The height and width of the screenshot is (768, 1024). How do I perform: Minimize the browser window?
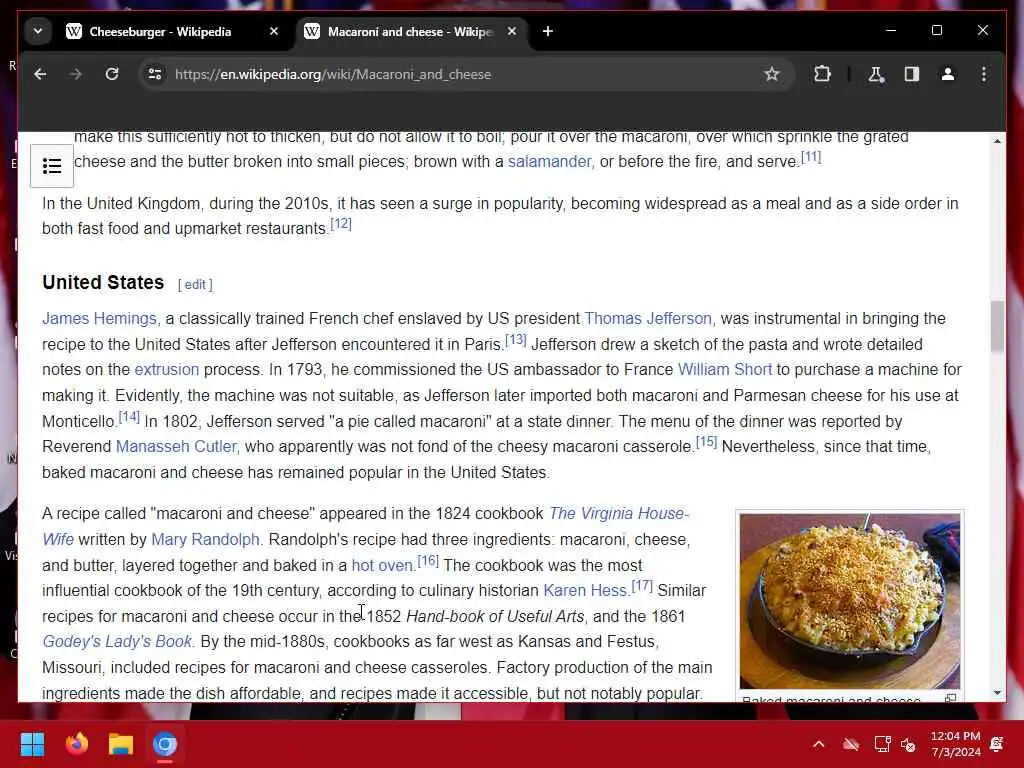point(891,31)
